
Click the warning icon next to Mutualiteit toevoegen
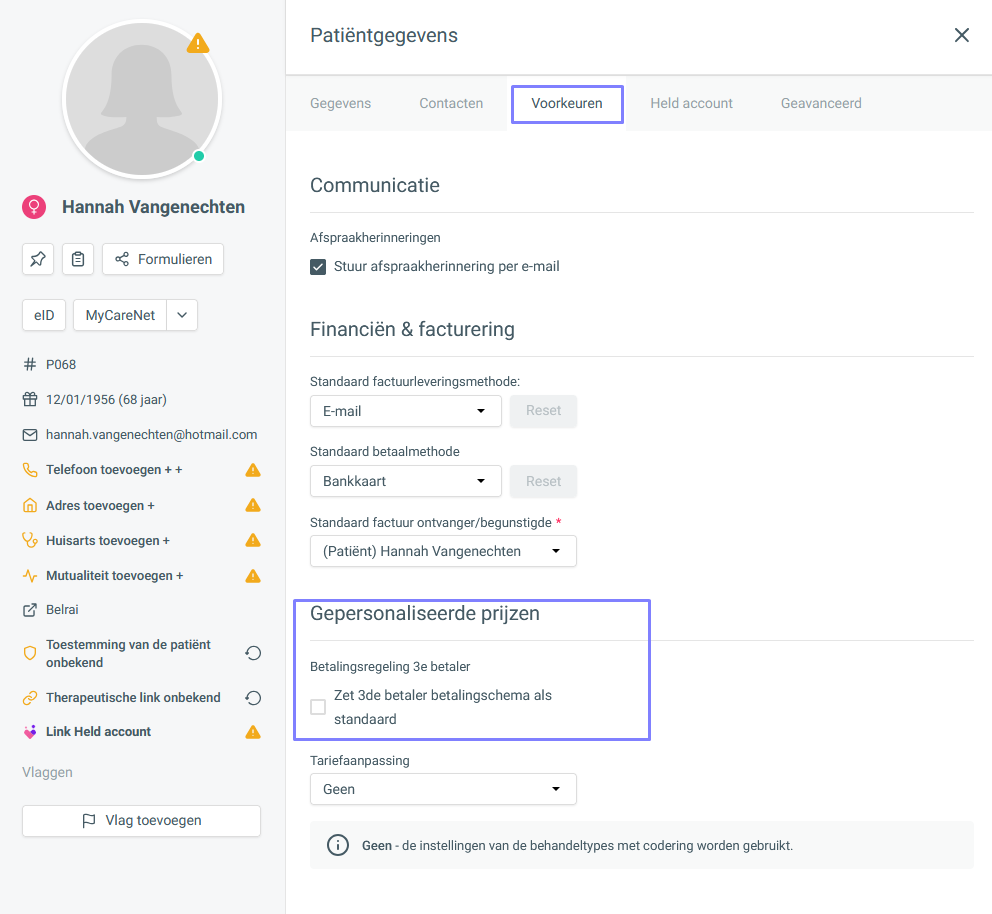pos(253,576)
